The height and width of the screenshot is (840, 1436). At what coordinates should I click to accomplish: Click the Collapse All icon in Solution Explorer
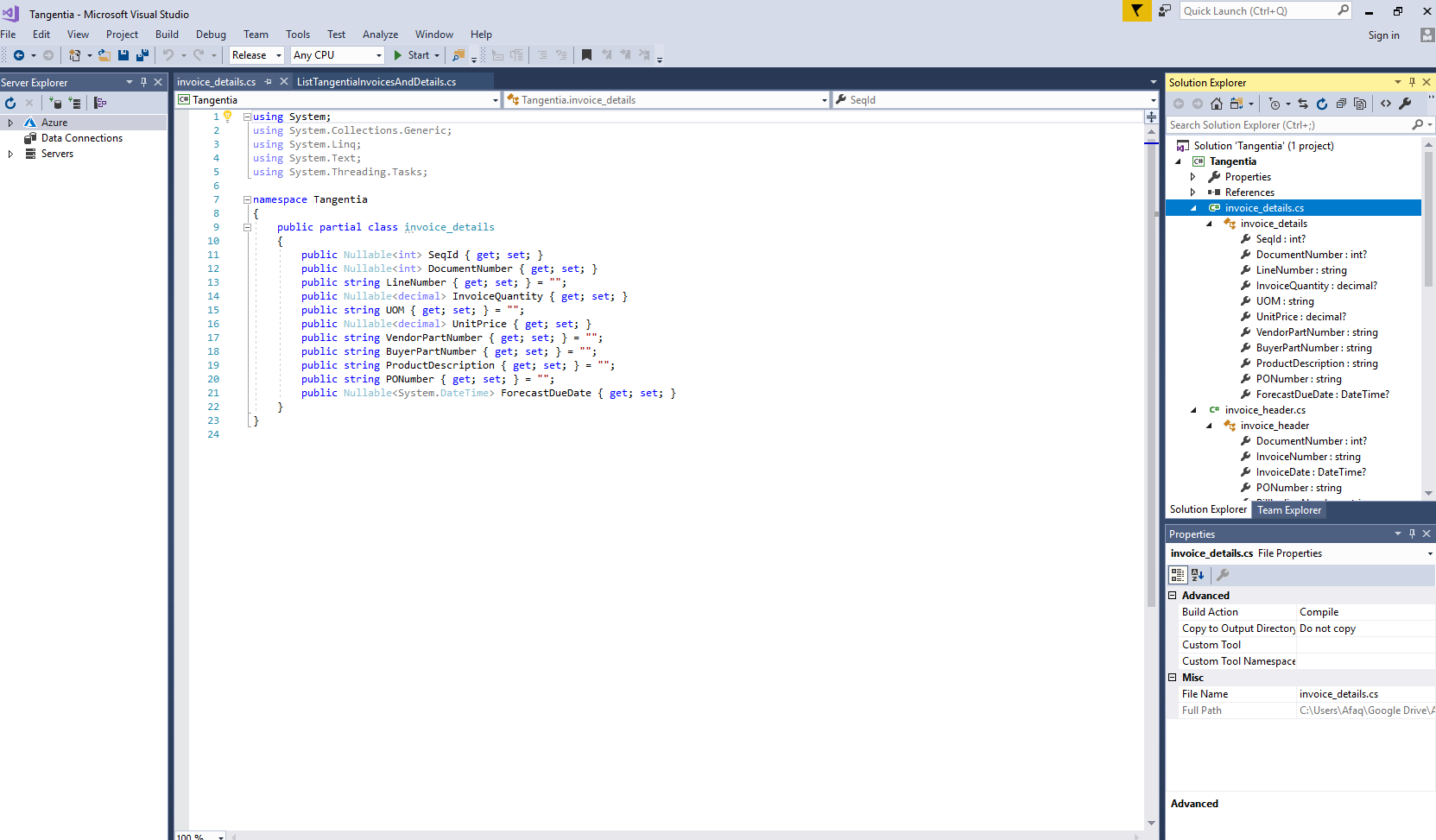(x=1341, y=104)
